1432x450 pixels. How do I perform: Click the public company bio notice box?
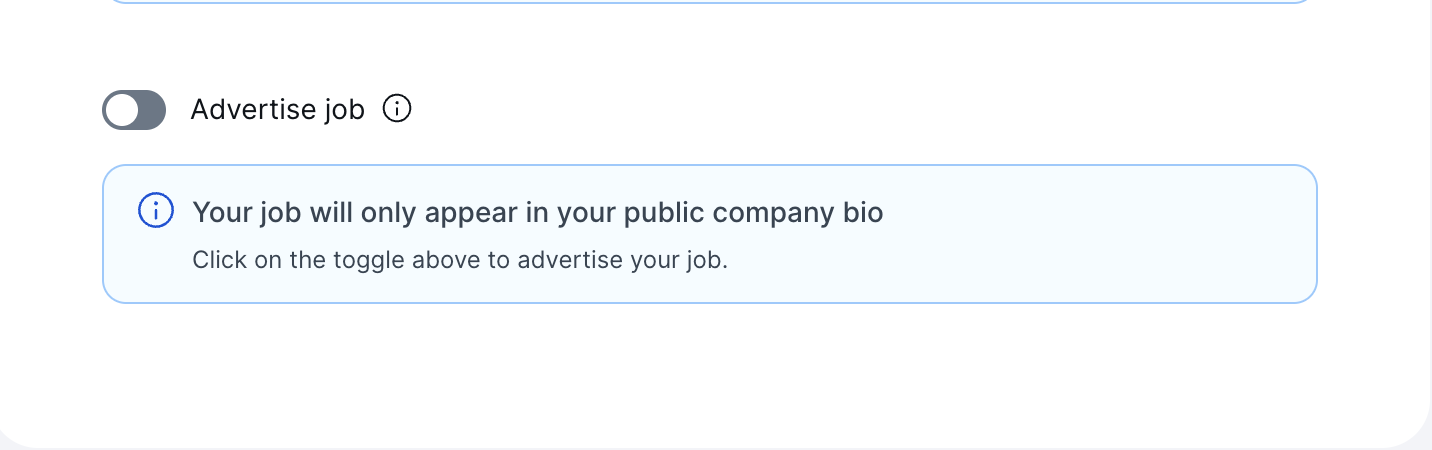710,234
